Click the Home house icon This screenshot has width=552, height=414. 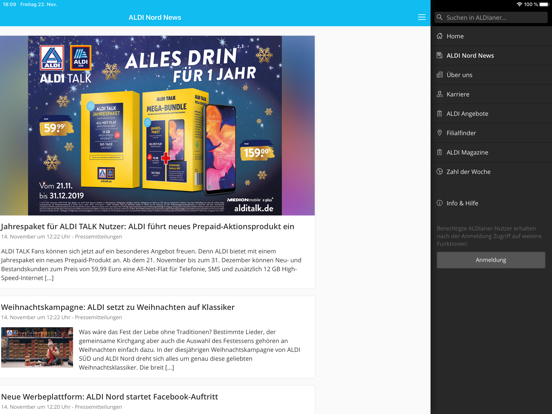[439, 36]
